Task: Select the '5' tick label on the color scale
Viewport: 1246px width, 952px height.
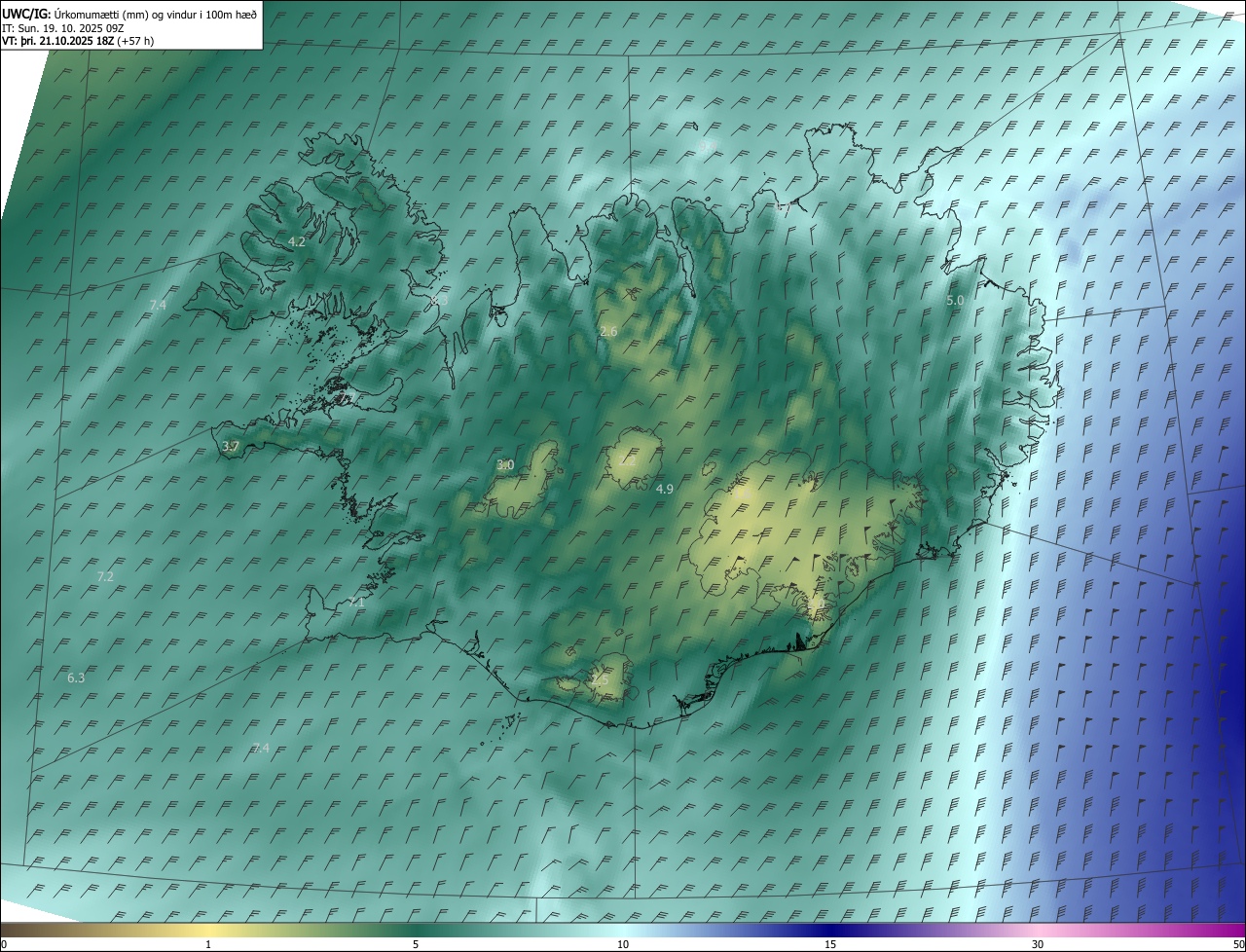Action: [x=416, y=944]
